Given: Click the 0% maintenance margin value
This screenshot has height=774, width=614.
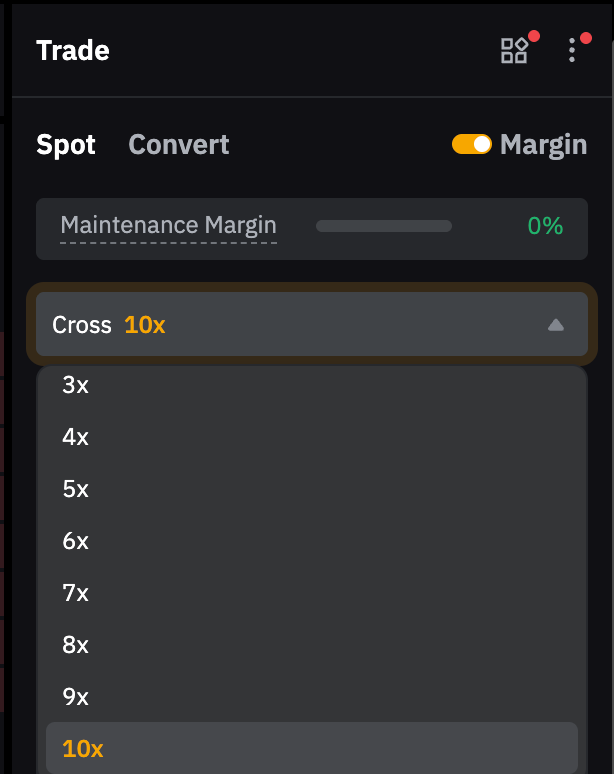Looking at the screenshot, I should tap(545, 226).
